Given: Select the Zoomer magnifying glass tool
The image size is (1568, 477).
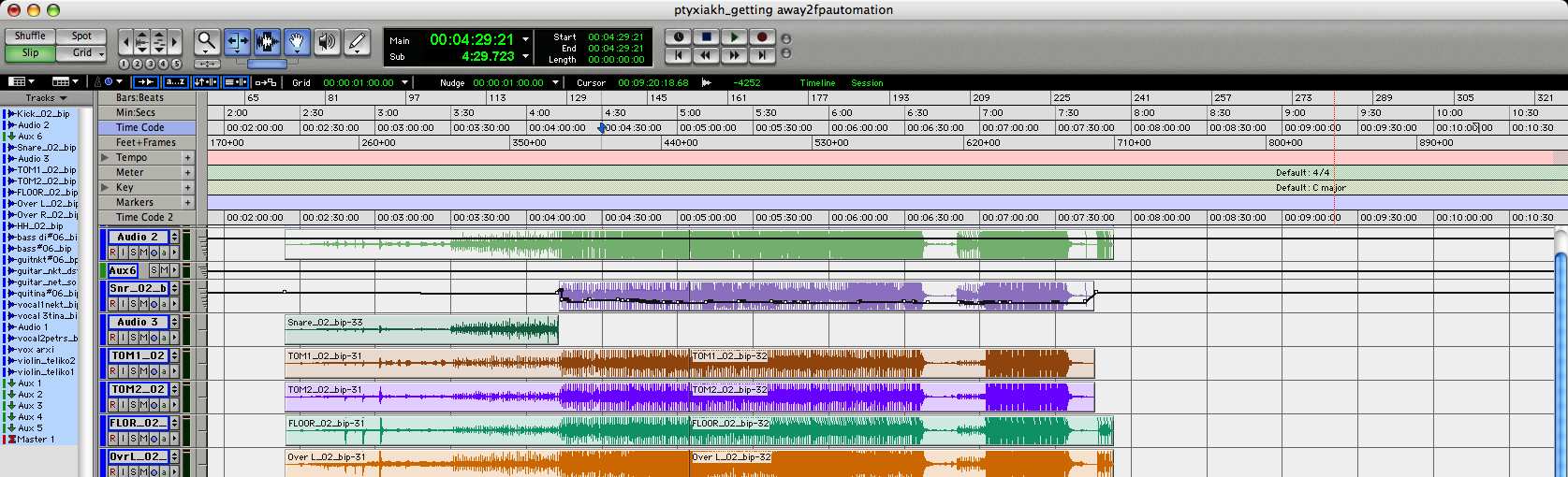Looking at the screenshot, I should (x=207, y=42).
